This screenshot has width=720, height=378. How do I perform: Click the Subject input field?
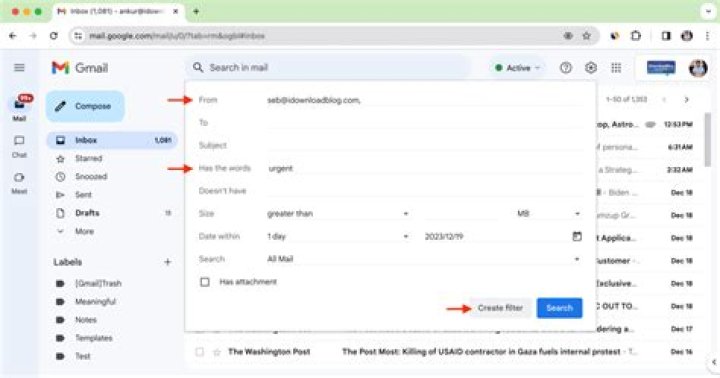[425, 146]
